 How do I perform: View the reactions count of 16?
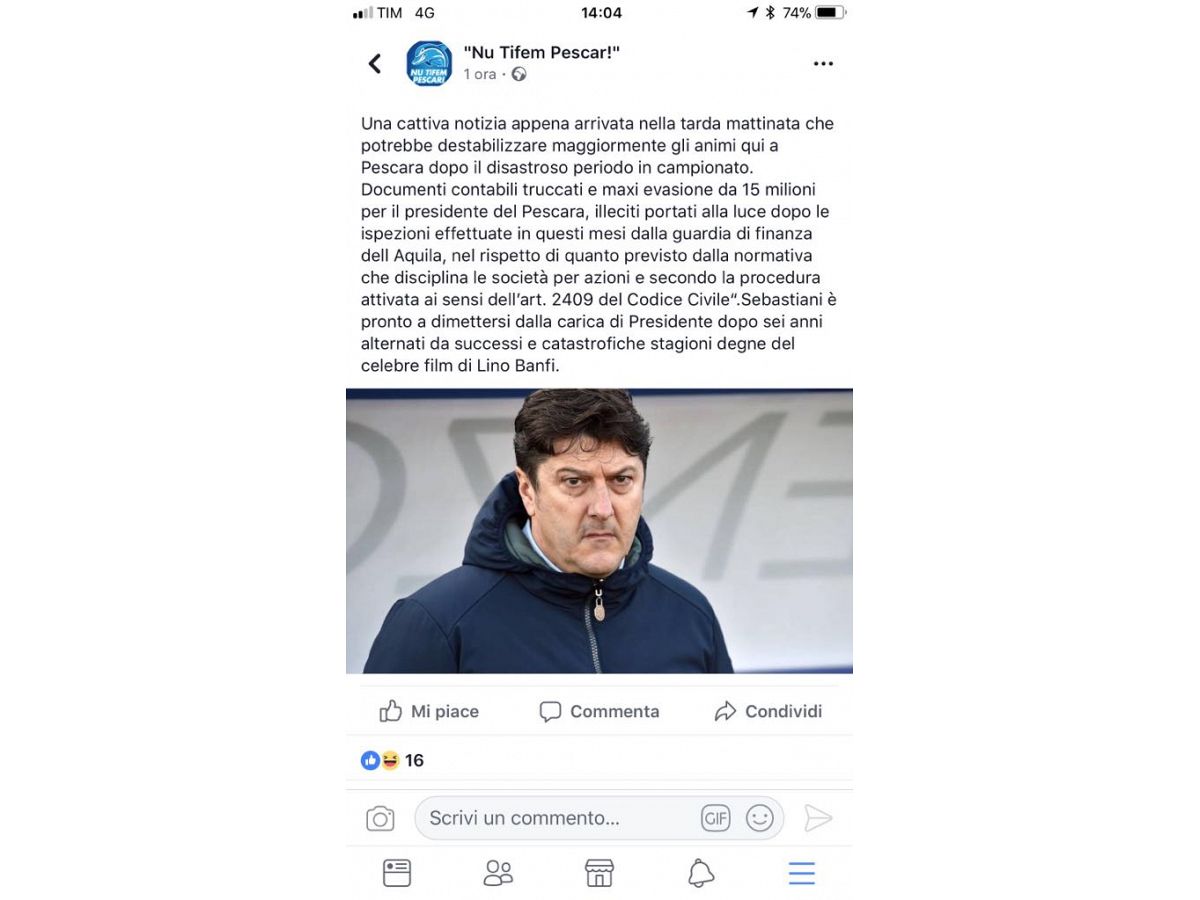[x=392, y=760]
